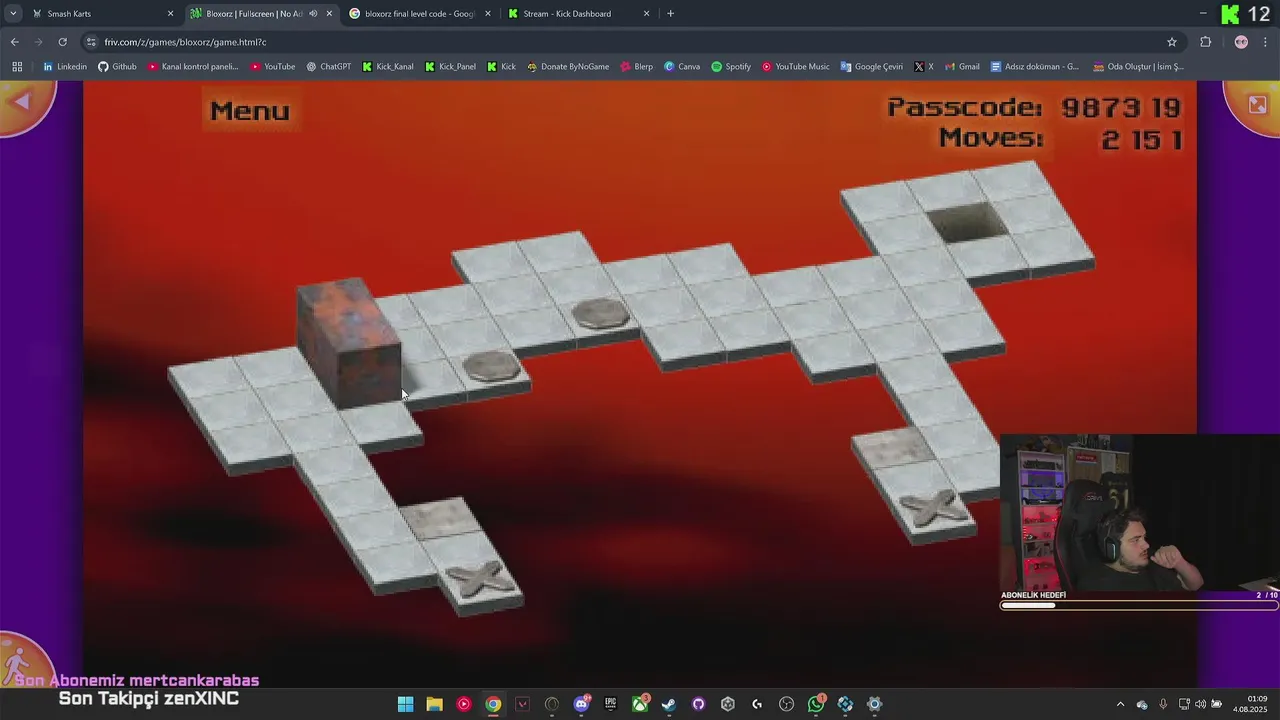The width and height of the screenshot is (1280, 720).
Task: Open GitHub Desktop from the taskbar
Action: click(x=698, y=704)
